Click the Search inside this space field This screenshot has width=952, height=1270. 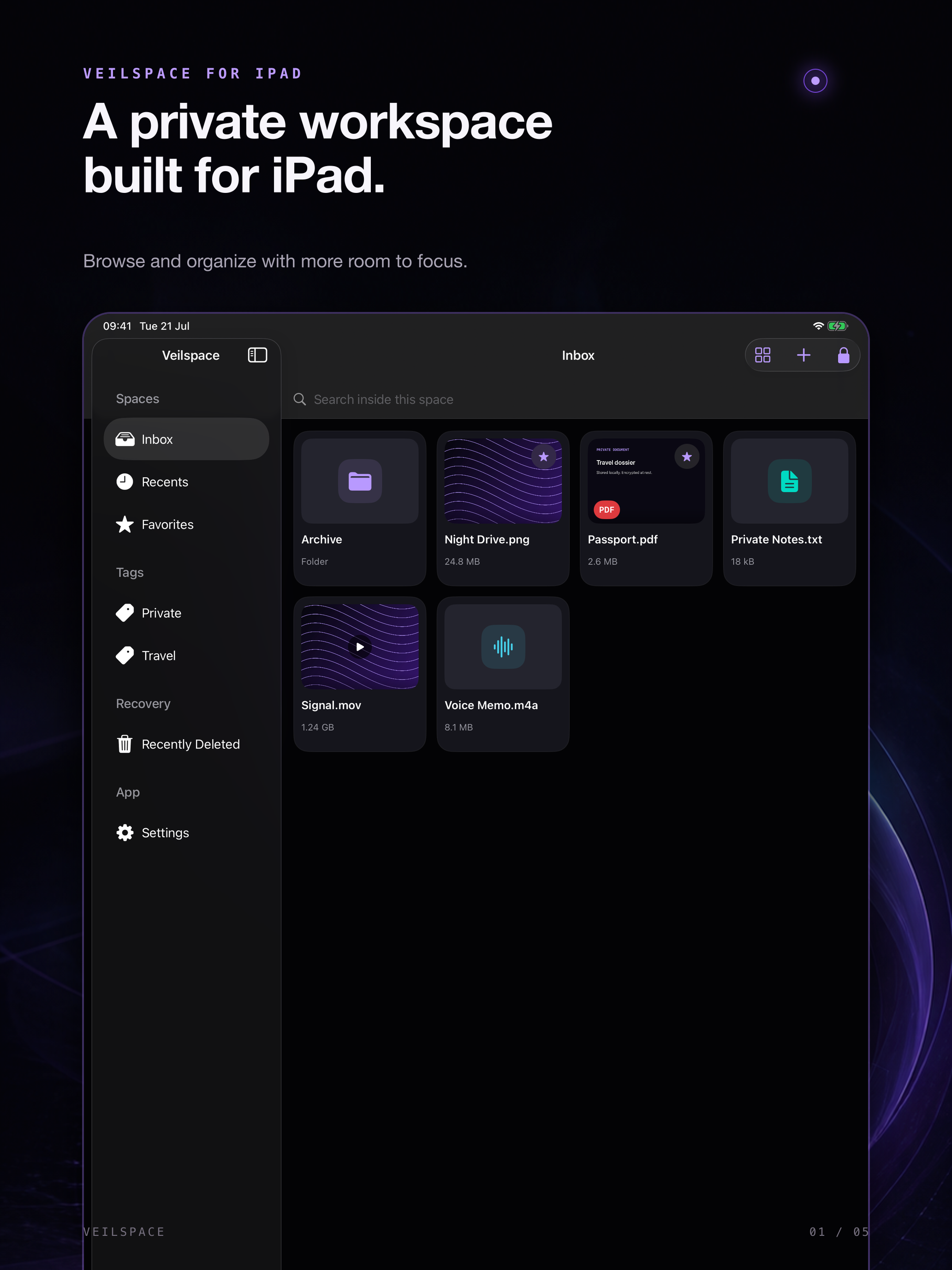[x=574, y=399]
